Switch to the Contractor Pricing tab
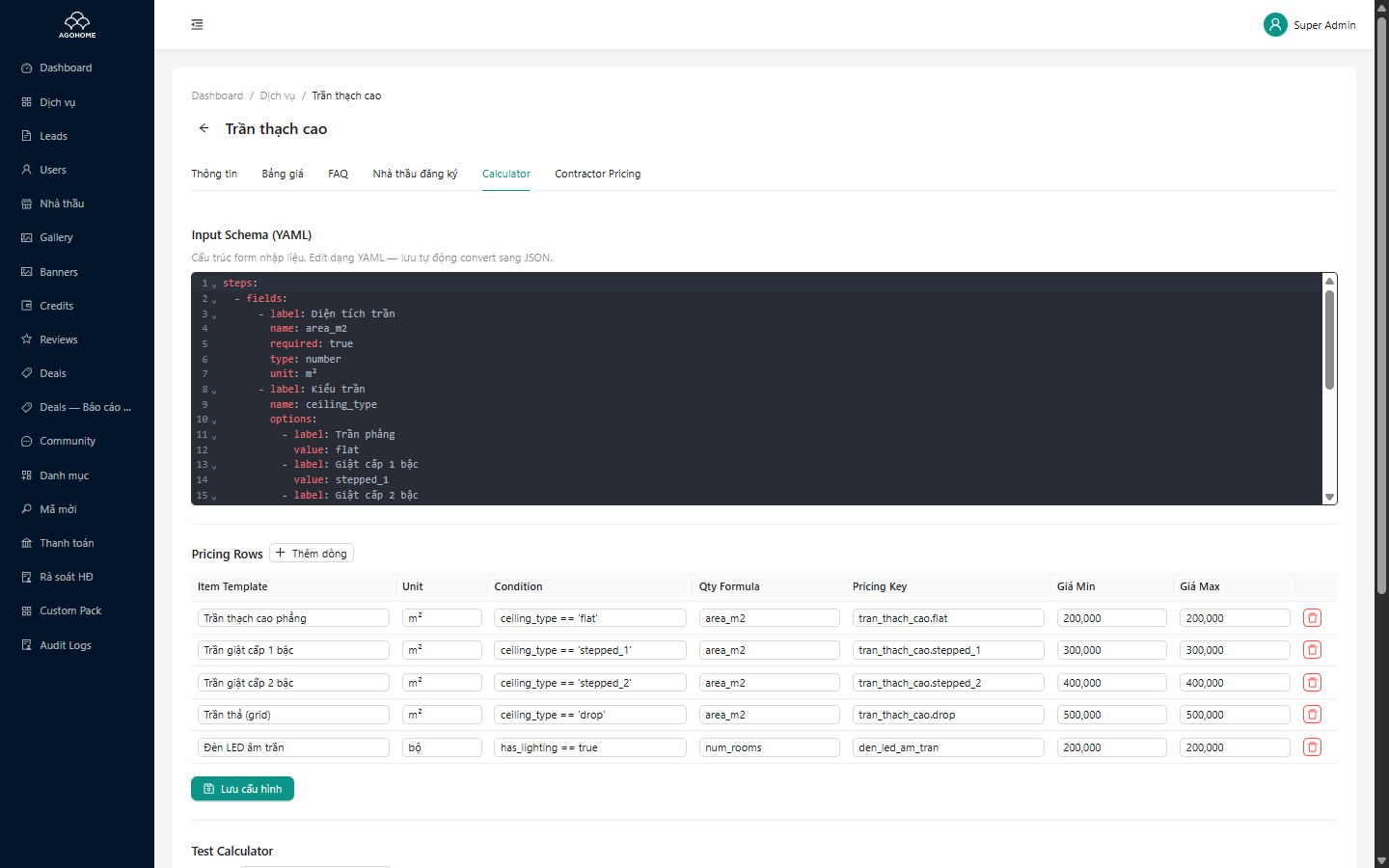This screenshot has height=868, width=1389. pyautogui.click(x=597, y=174)
